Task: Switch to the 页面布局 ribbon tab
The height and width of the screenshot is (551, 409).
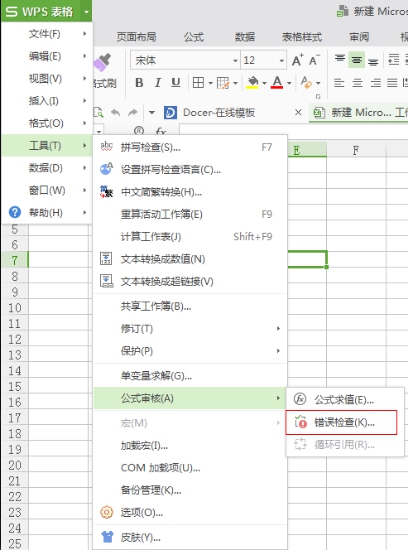Action: click(x=136, y=37)
